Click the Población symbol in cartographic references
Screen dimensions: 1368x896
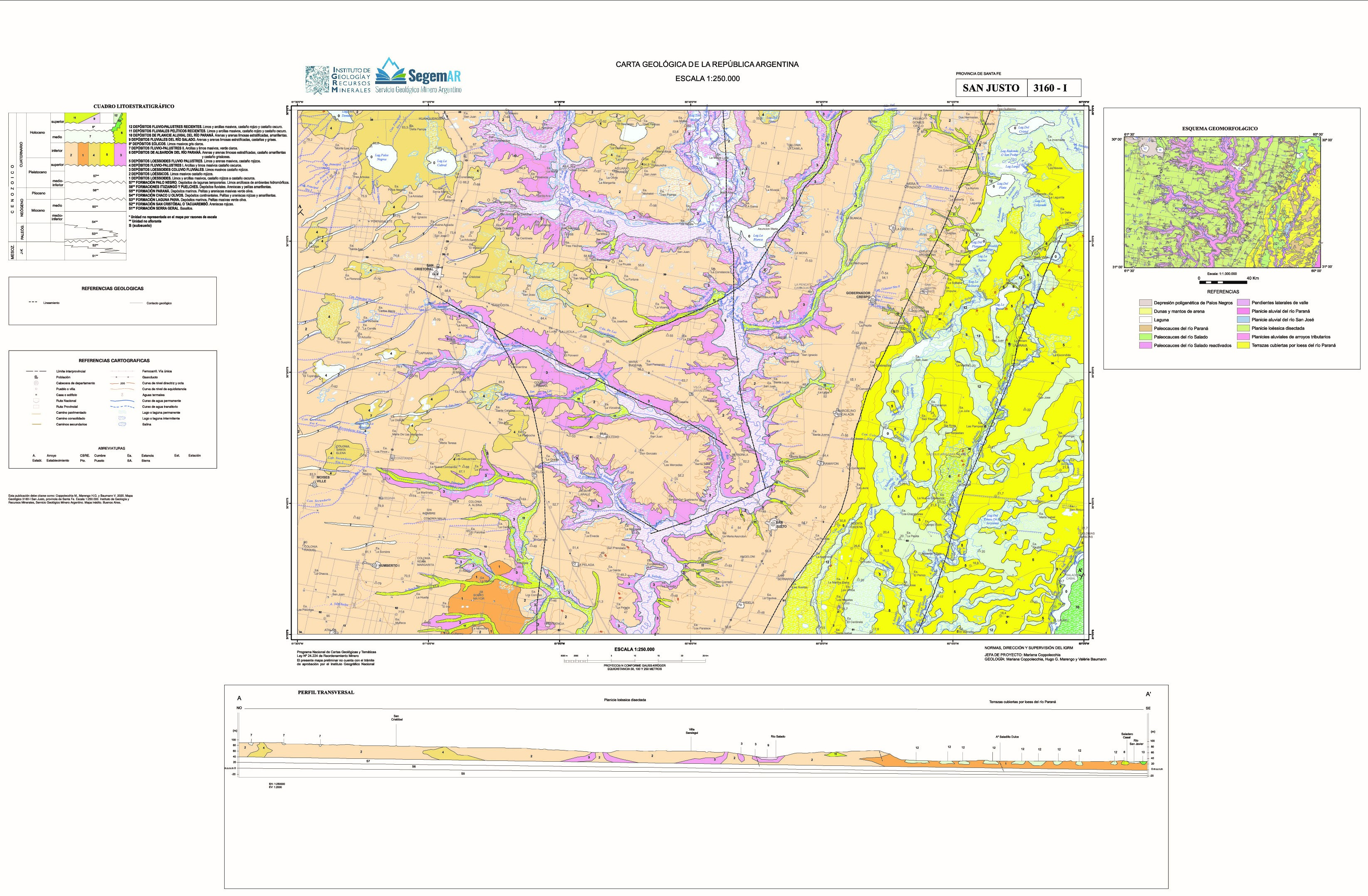click(36, 377)
